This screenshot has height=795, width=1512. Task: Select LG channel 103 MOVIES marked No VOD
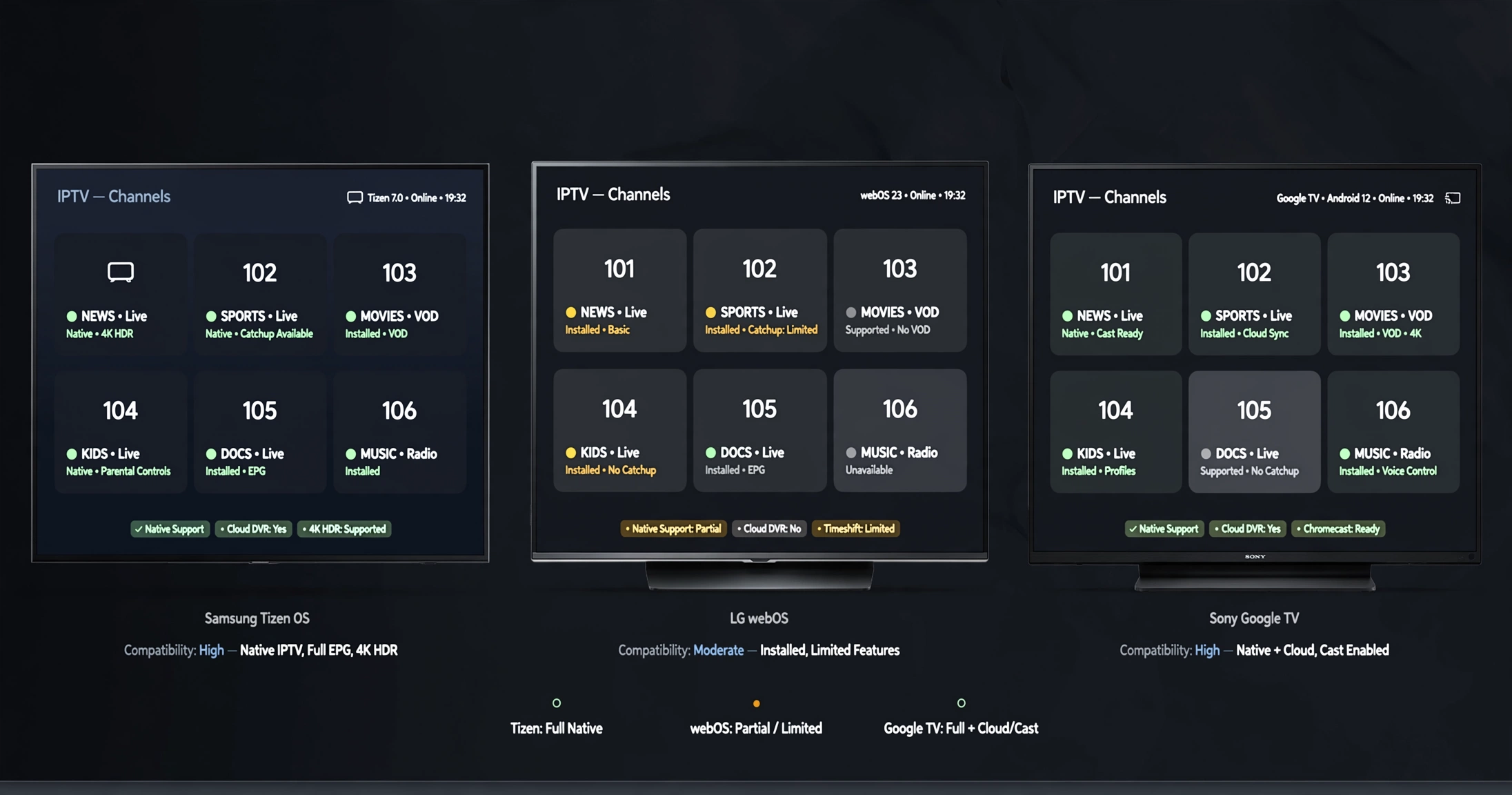click(900, 291)
